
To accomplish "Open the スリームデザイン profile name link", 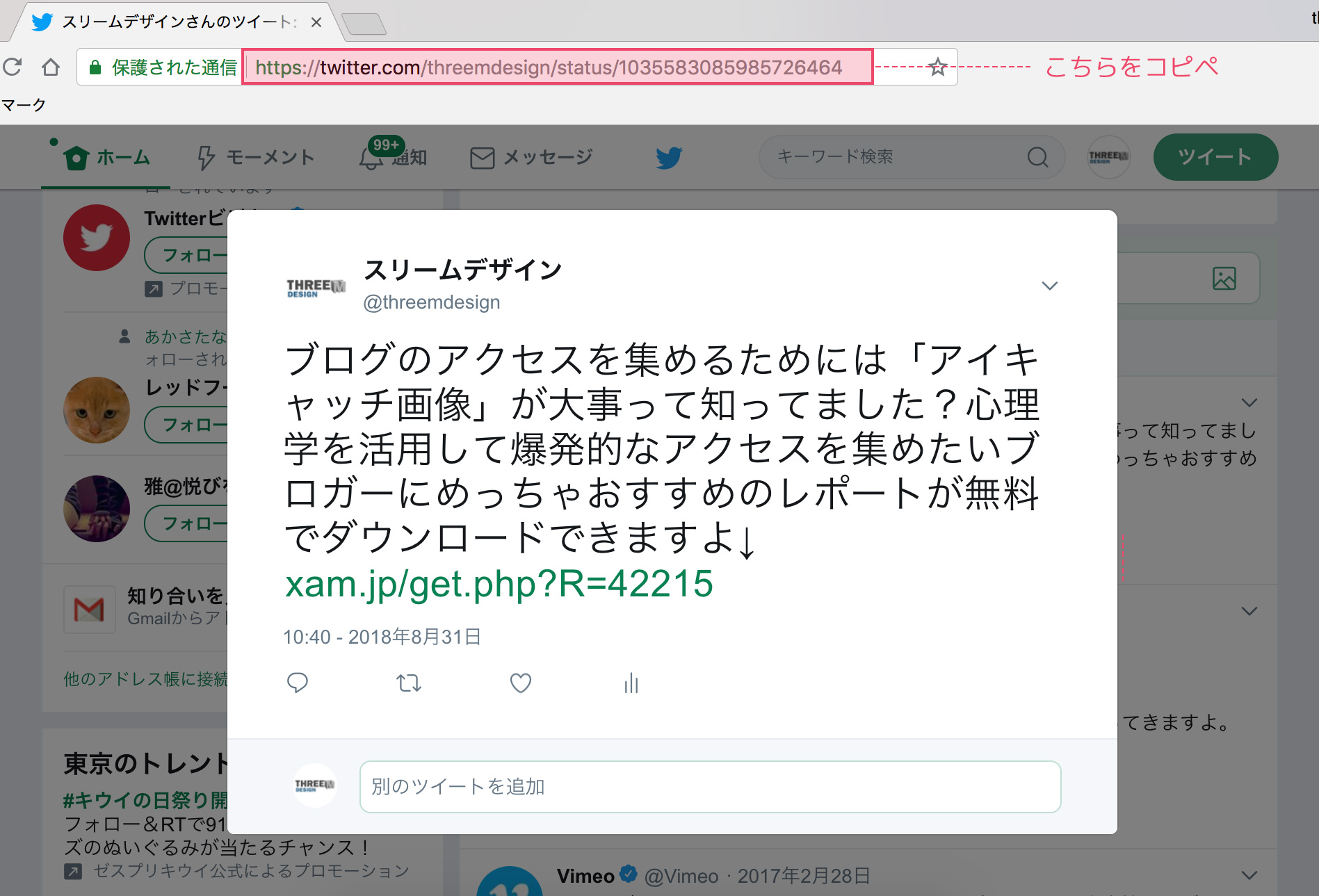I will click(462, 270).
